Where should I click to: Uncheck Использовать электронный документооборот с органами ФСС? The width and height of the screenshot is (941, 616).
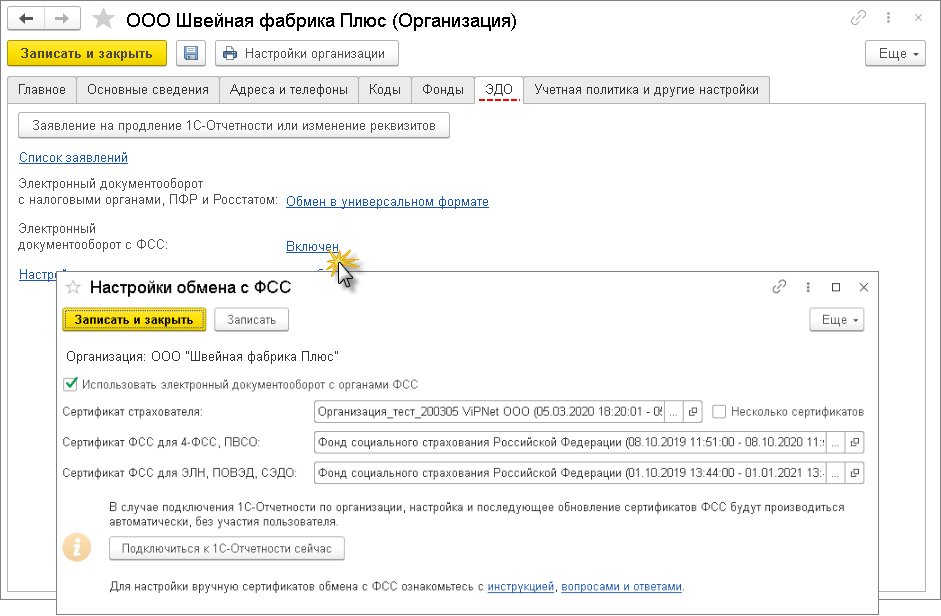click(x=70, y=384)
